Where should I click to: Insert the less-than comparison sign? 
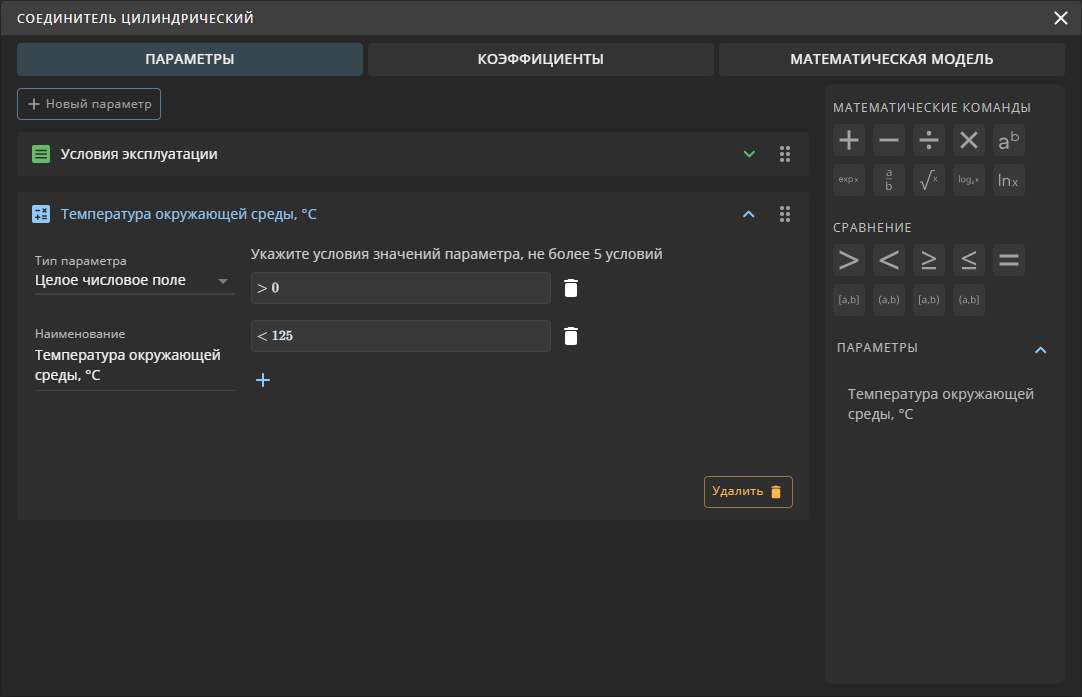(x=889, y=260)
